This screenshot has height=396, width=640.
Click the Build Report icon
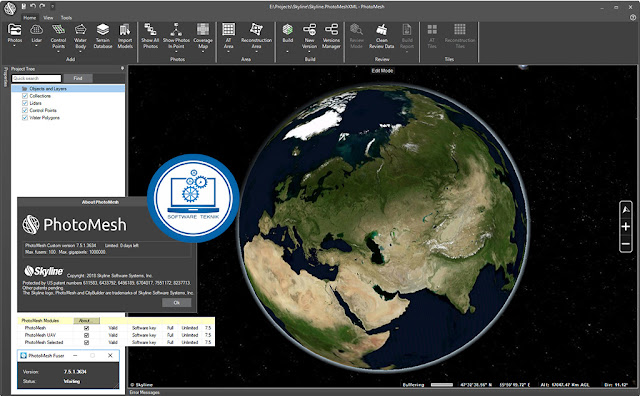coord(407,29)
